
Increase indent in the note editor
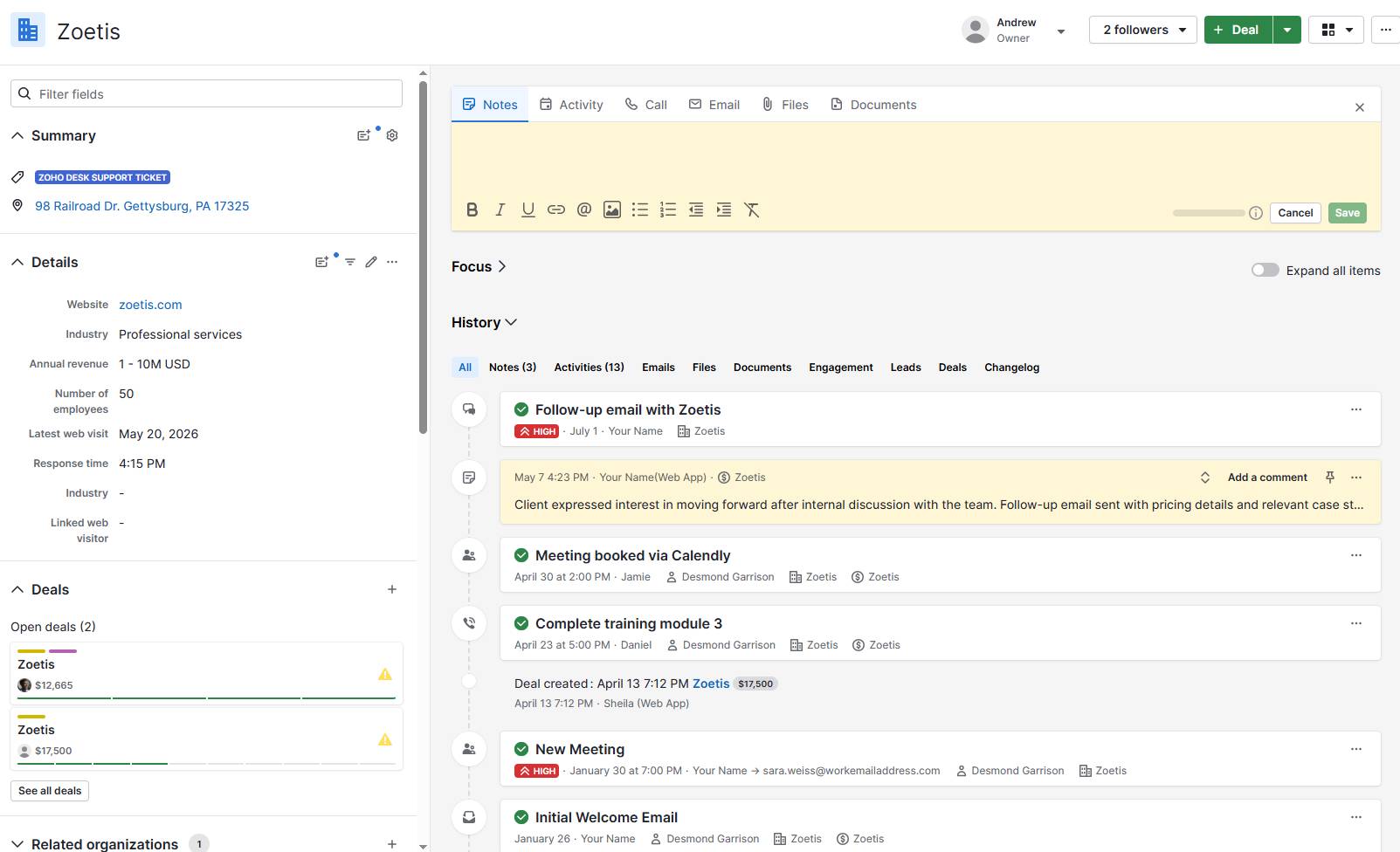724,210
